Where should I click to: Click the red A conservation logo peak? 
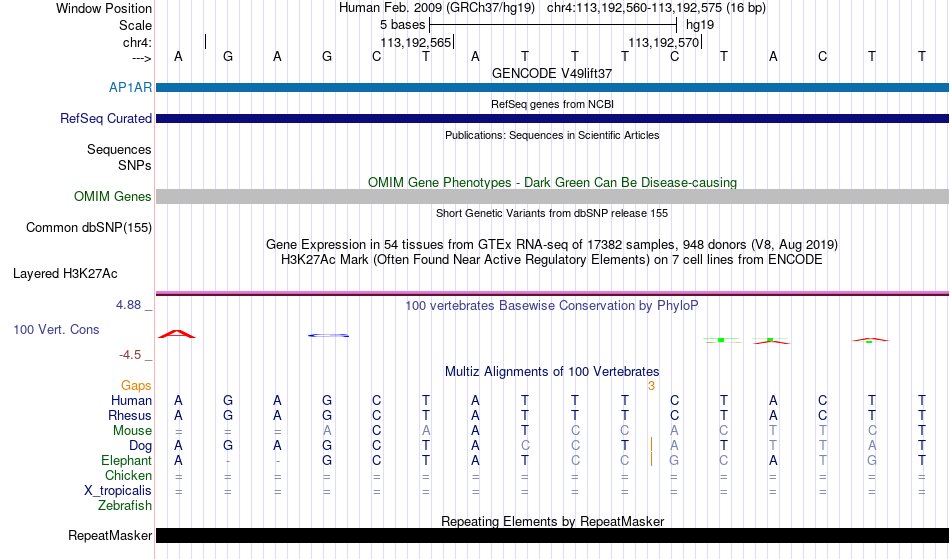tap(177, 334)
